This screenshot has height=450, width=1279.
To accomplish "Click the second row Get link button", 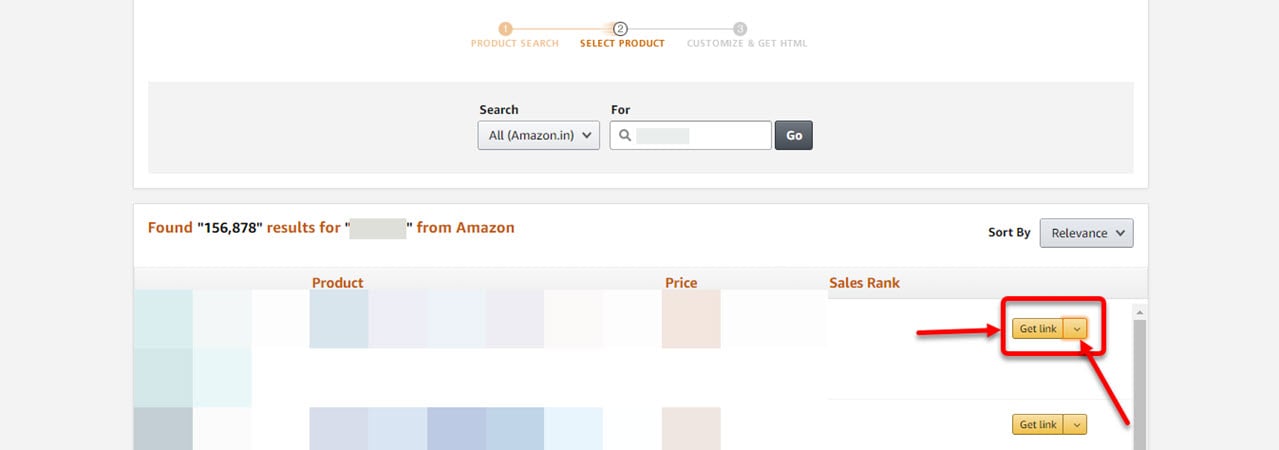I will click(x=1038, y=425).
